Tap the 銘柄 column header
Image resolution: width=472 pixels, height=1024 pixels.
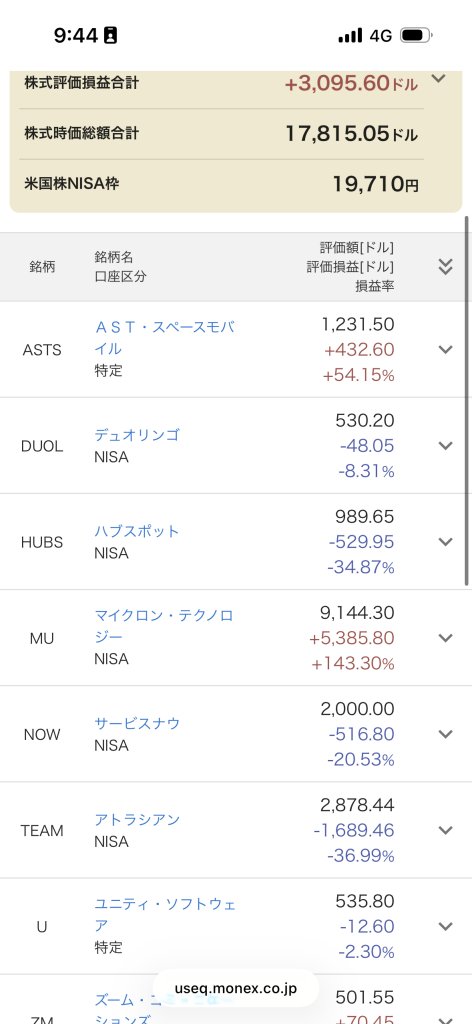pos(42,266)
